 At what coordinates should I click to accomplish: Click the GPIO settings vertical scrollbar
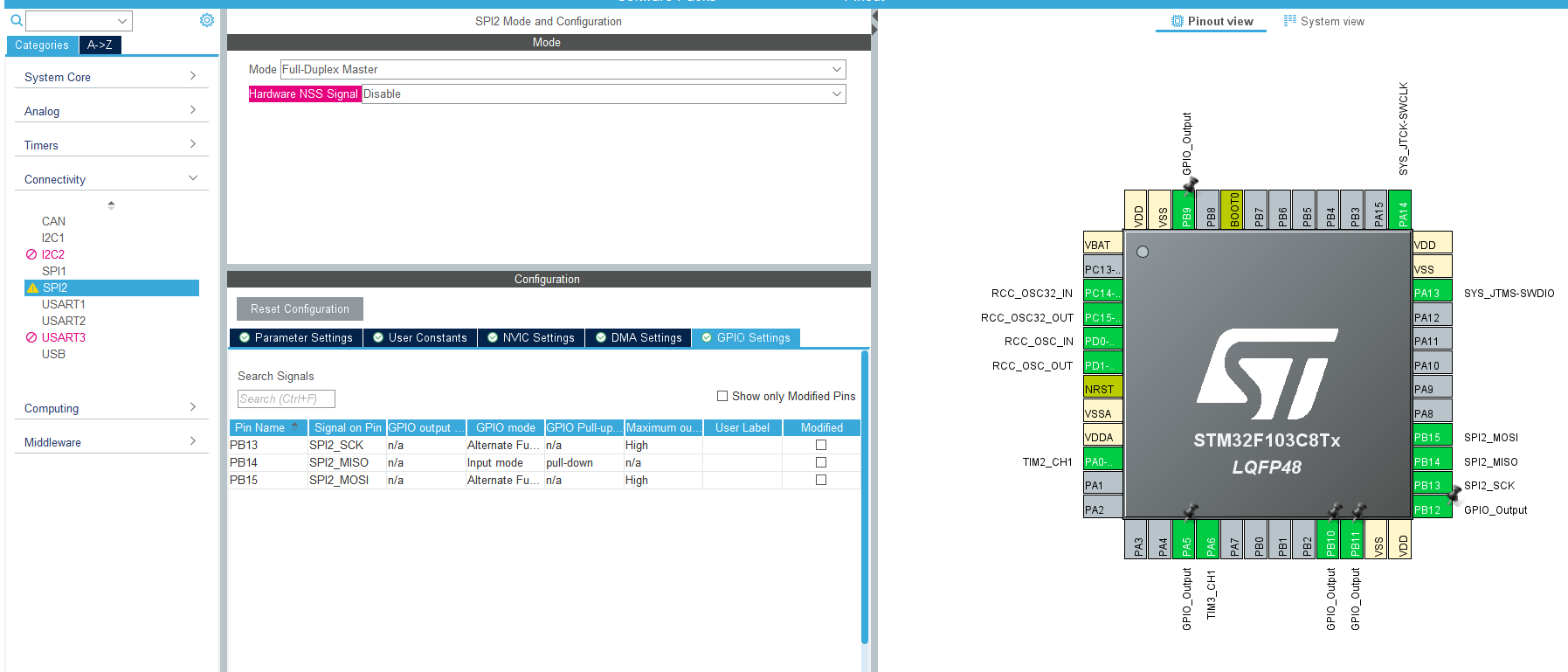865,496
